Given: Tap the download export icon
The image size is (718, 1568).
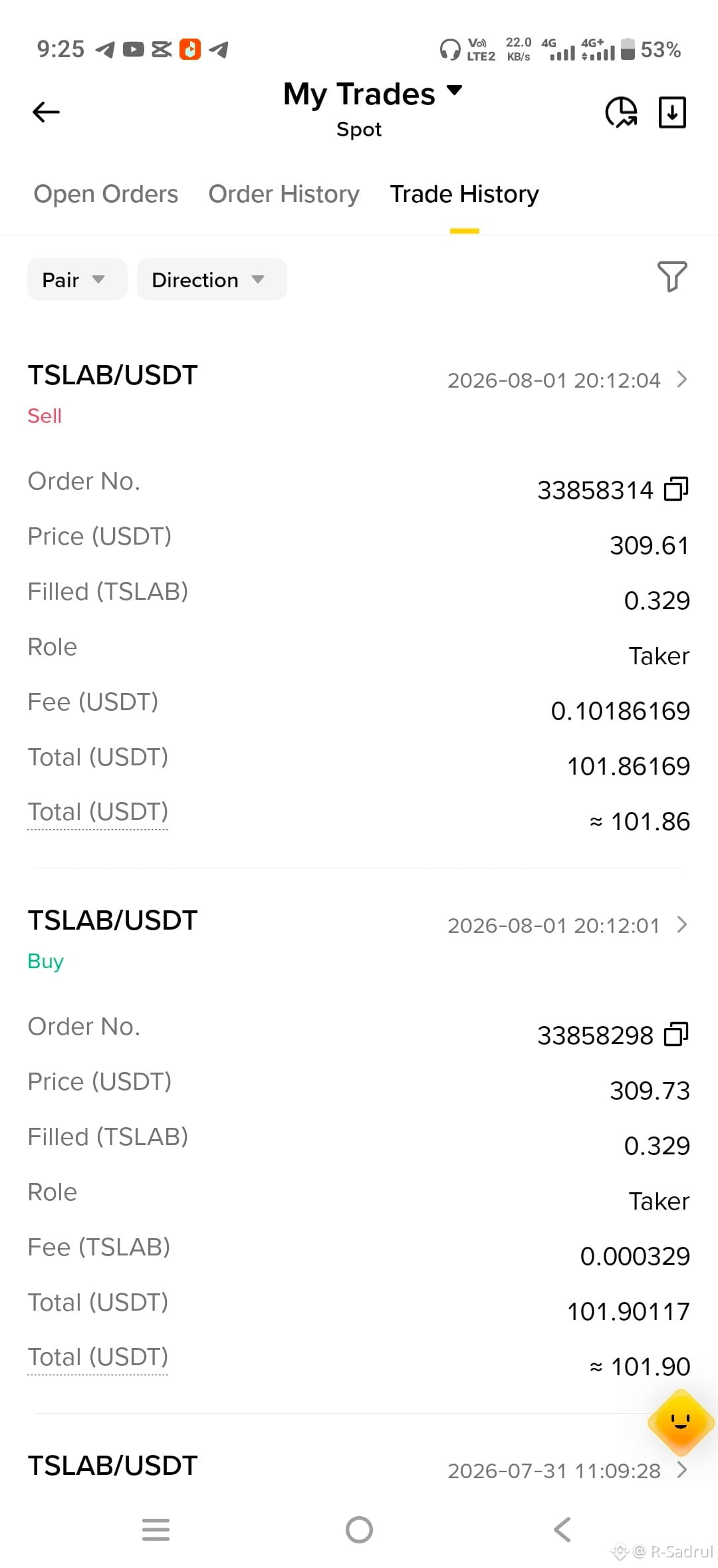Looking at the screenshot, I should click(x=672, y=112).
